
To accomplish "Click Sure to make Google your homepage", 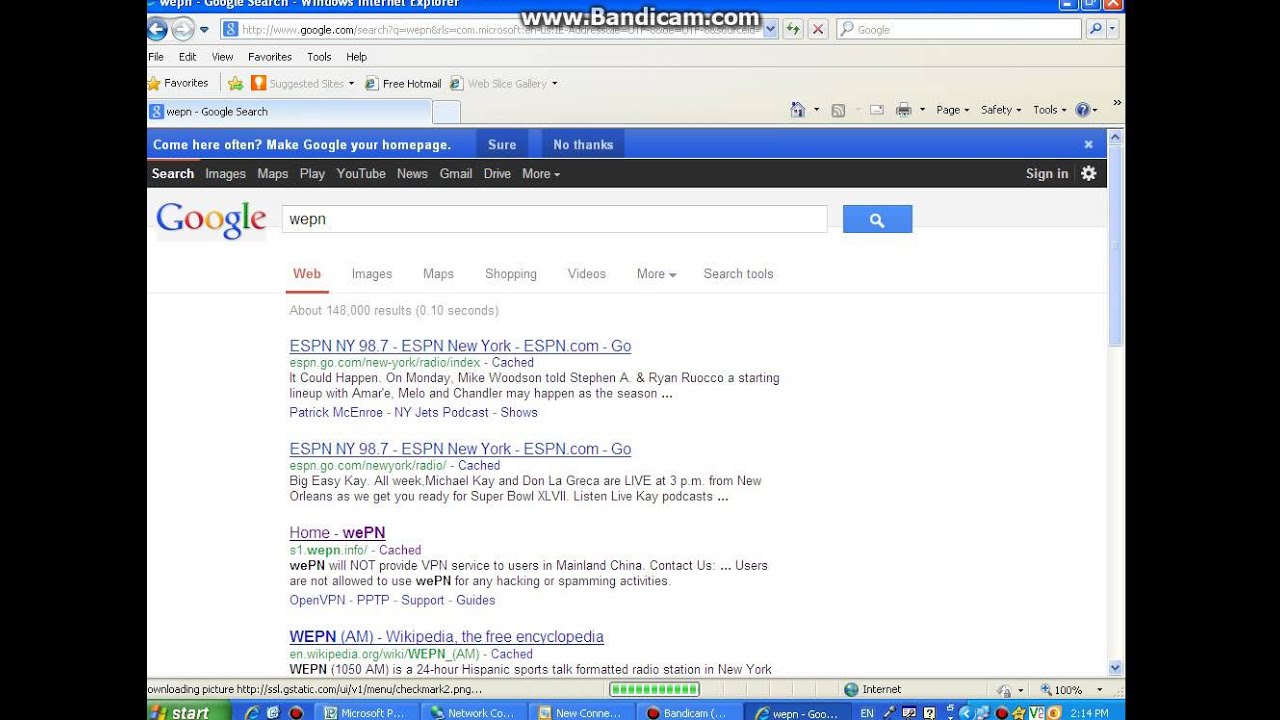I will (502, 145).
